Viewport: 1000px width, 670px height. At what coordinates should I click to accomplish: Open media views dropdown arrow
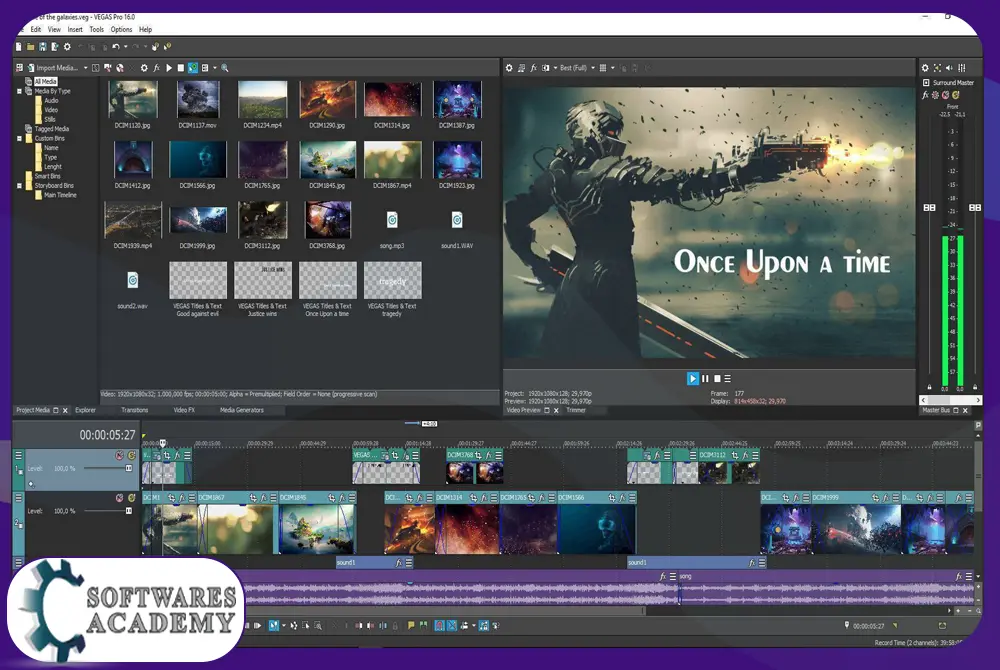tap(214, 68)
